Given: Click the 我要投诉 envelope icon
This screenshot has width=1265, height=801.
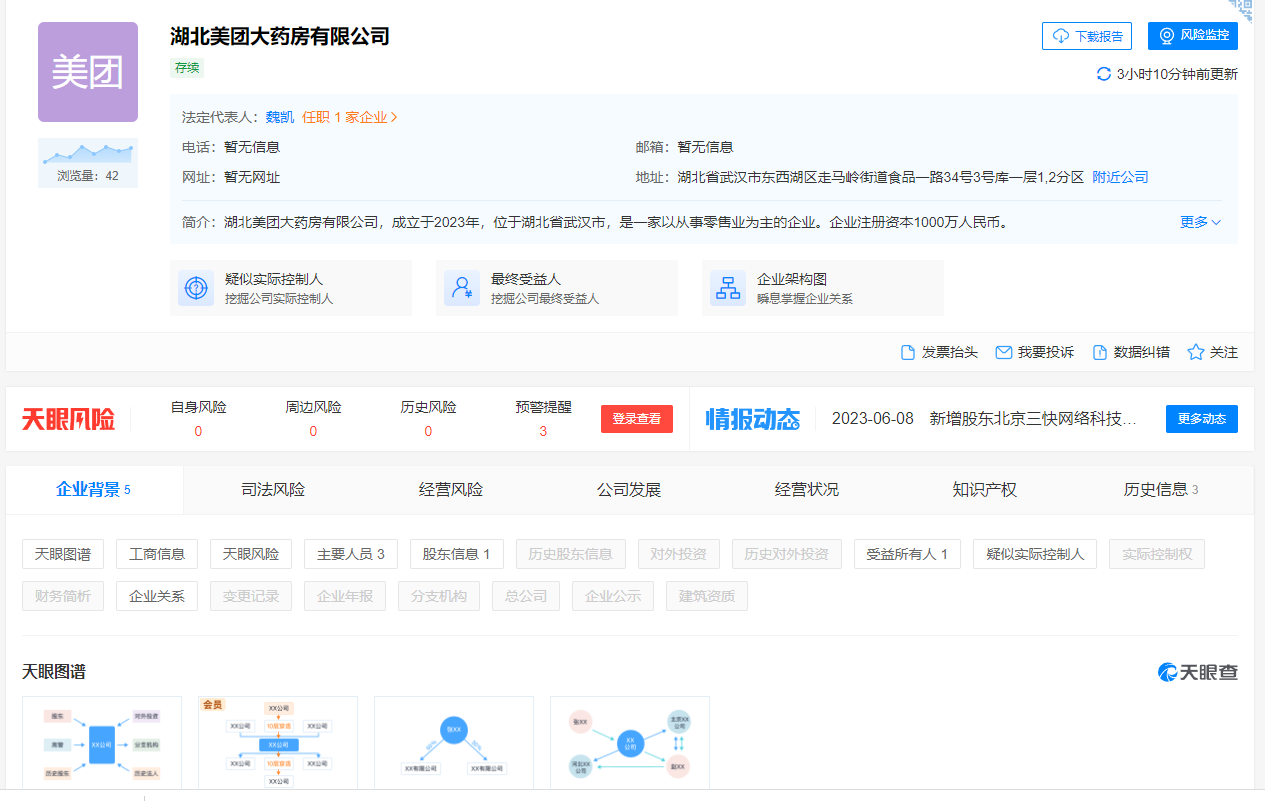Looking at the screenshot, I should (x=1003, y=353).
